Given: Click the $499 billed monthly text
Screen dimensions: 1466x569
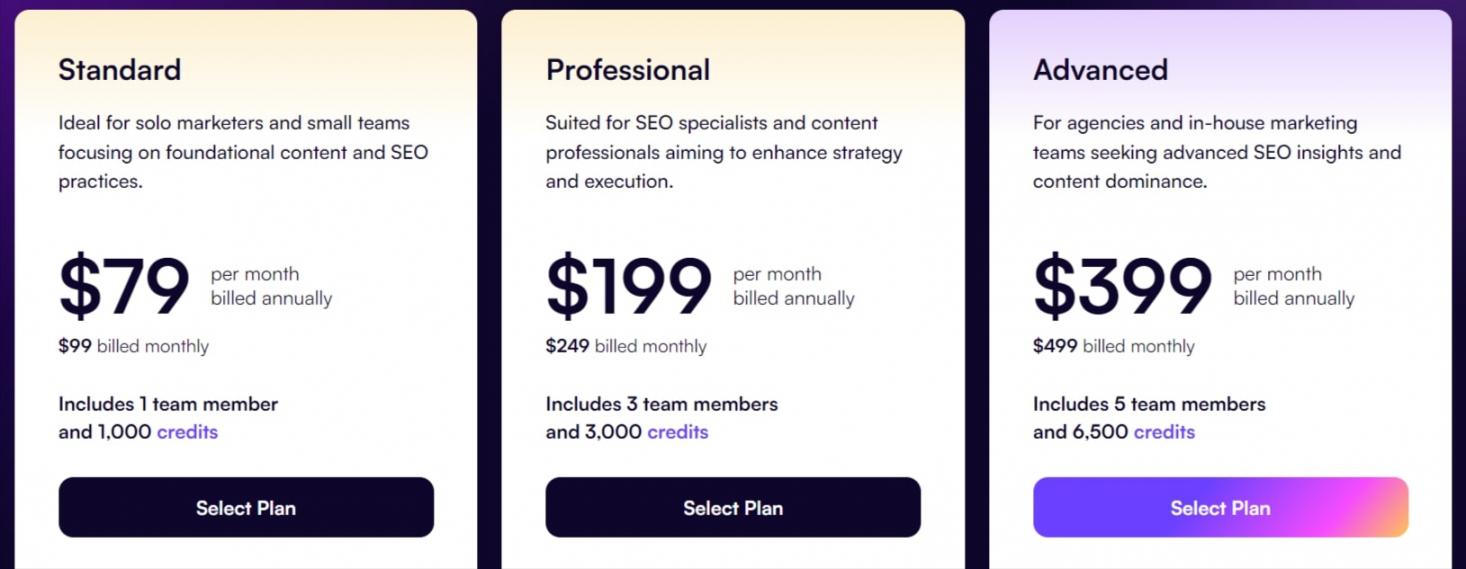Looking at the screenshot, I should (1114, 346).
